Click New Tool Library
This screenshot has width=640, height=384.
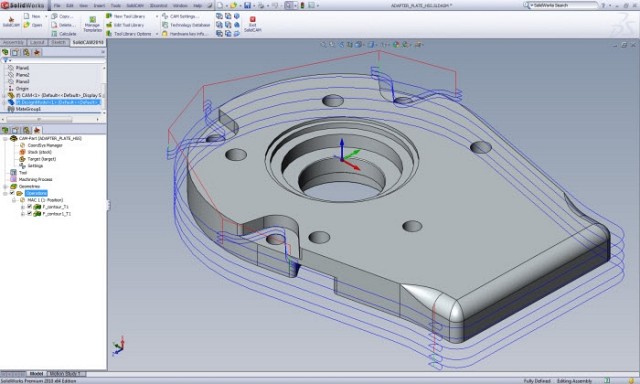point(126,16)
